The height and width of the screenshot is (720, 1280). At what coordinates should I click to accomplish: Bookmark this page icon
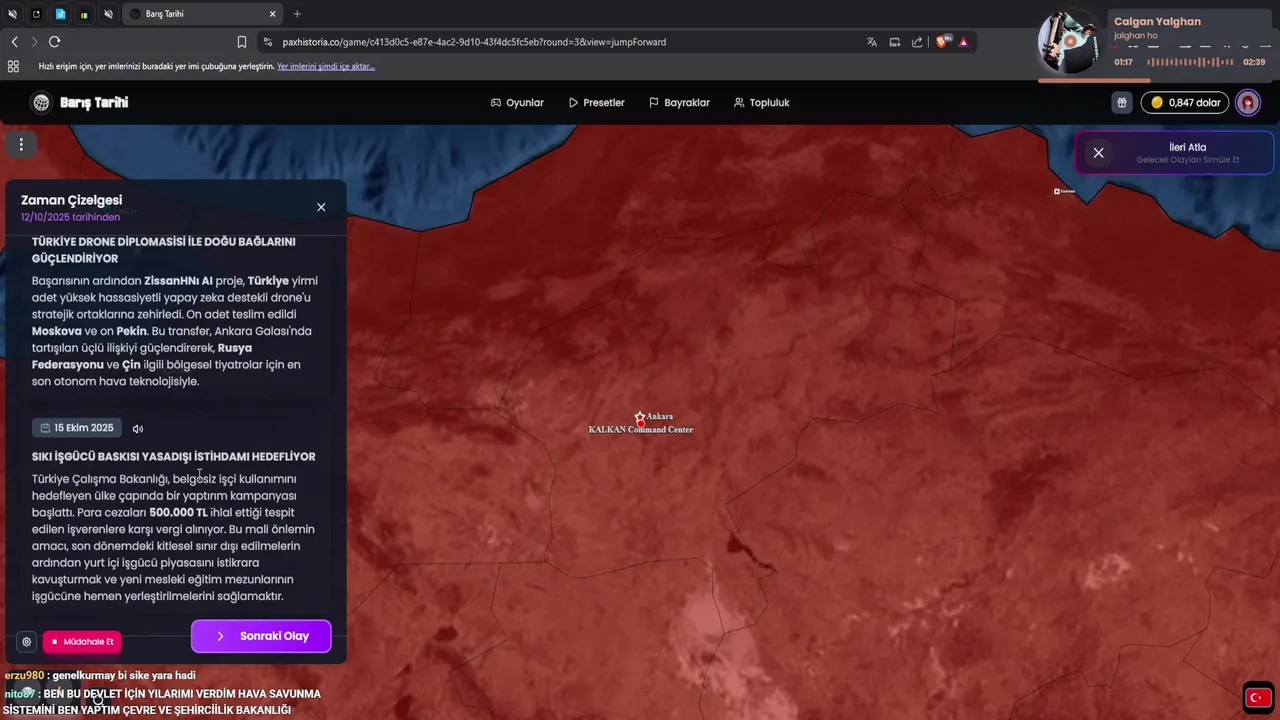tap(242, 42)
